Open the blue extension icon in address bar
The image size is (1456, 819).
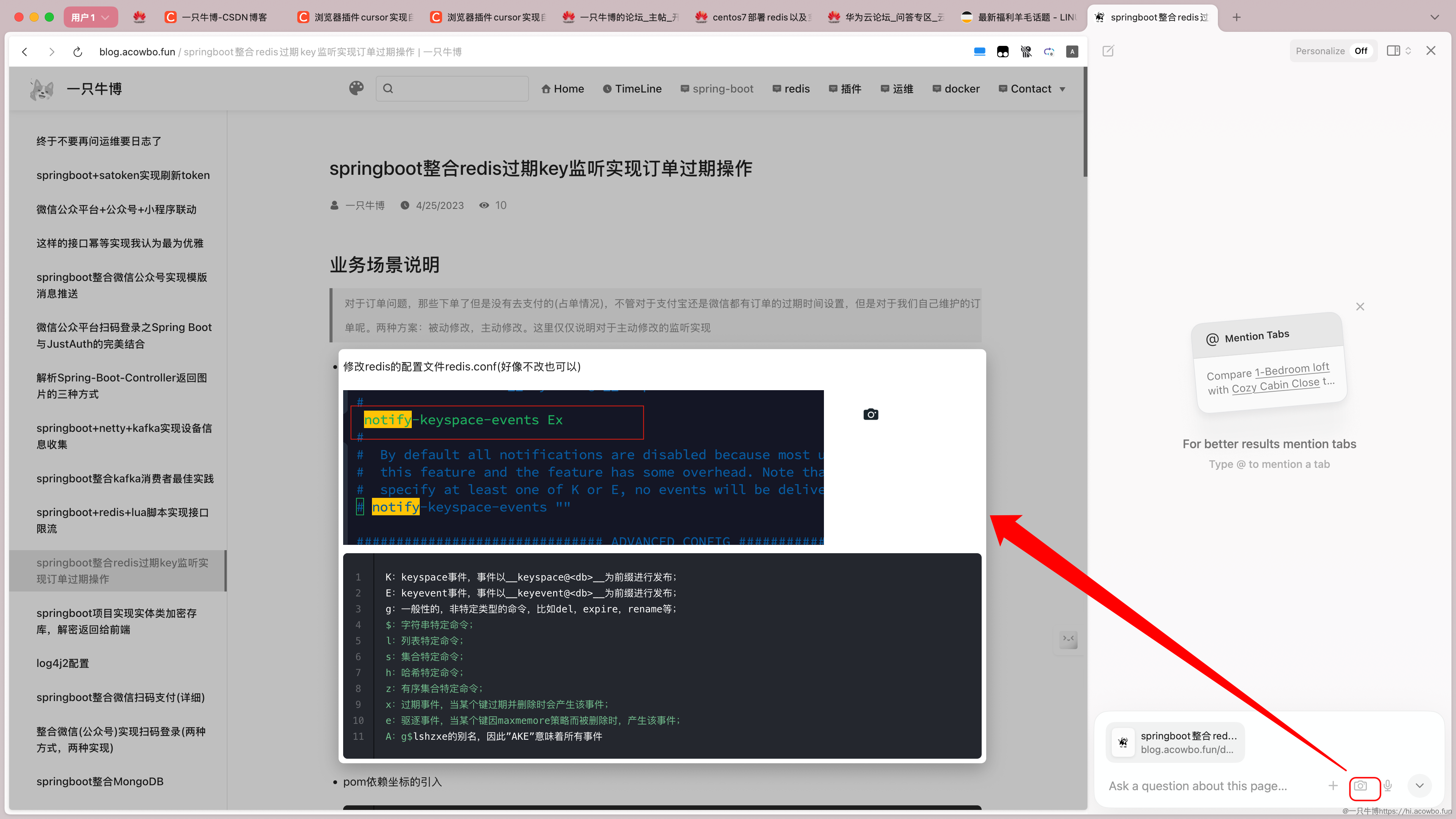[x=979, y=52]
